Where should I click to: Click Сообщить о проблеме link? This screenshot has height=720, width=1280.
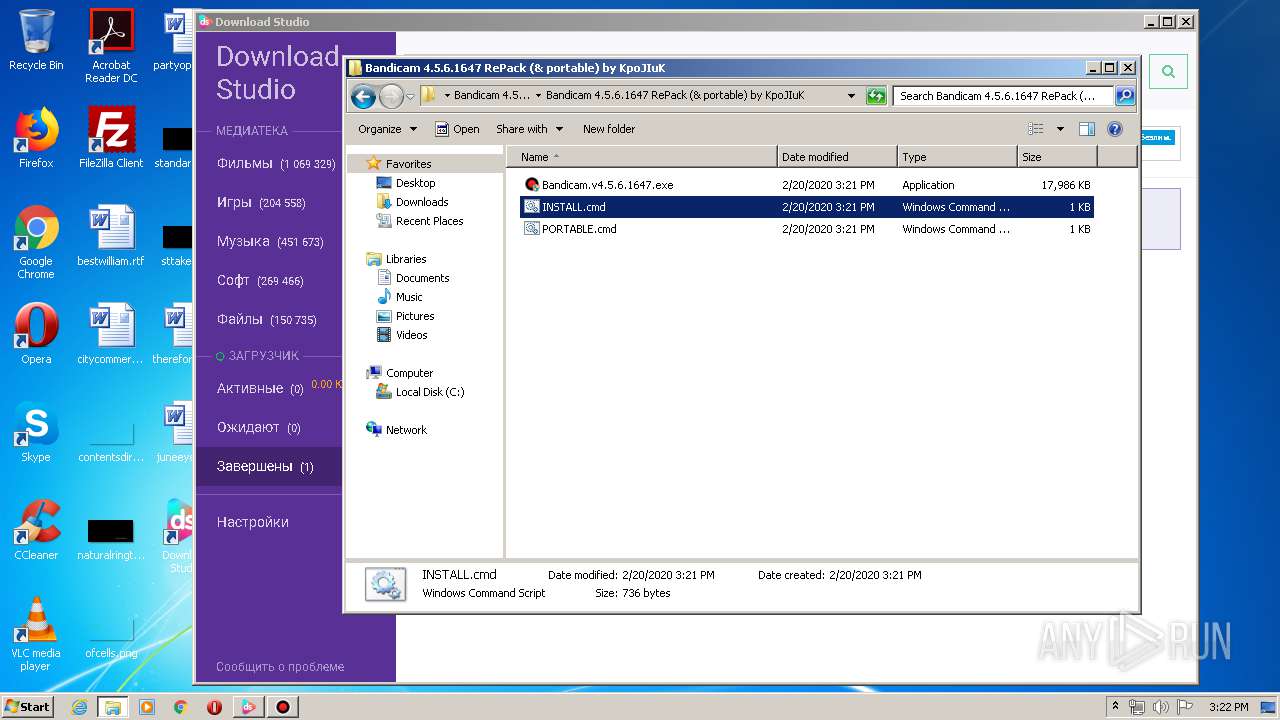point(280,666)
